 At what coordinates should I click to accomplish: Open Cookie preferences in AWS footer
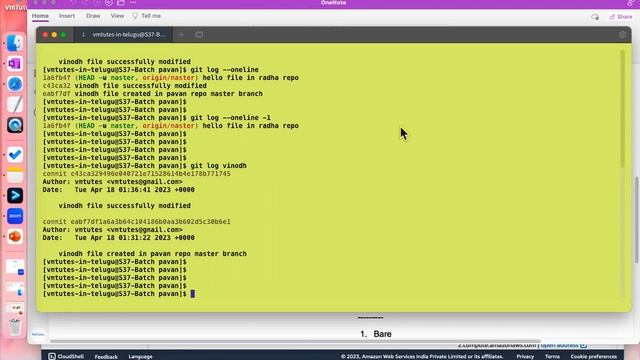tap(593, 357)
